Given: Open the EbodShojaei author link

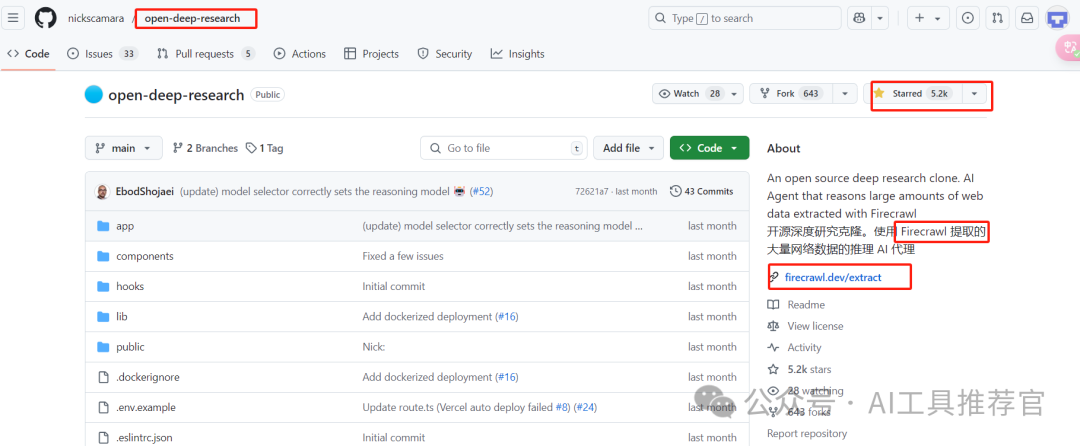Looking at the screenshot, I should pos(145,191).
